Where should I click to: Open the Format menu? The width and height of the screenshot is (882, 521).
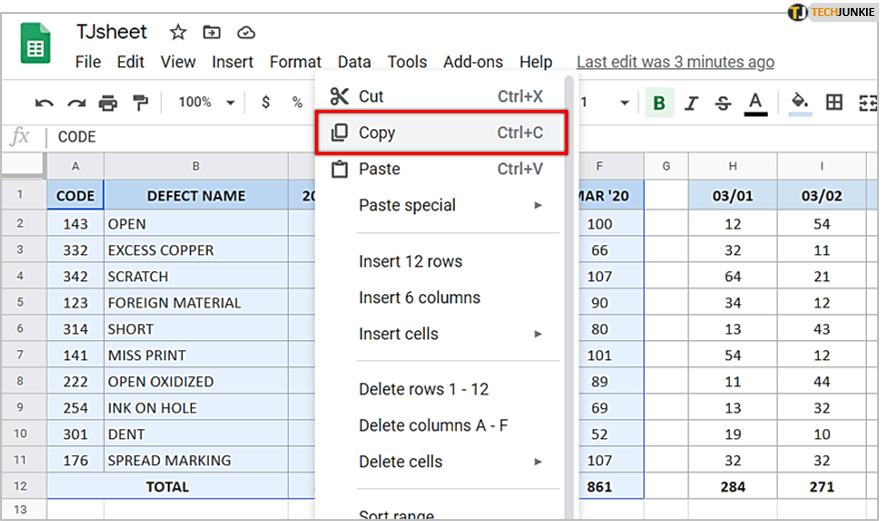(x=295, y=62)
